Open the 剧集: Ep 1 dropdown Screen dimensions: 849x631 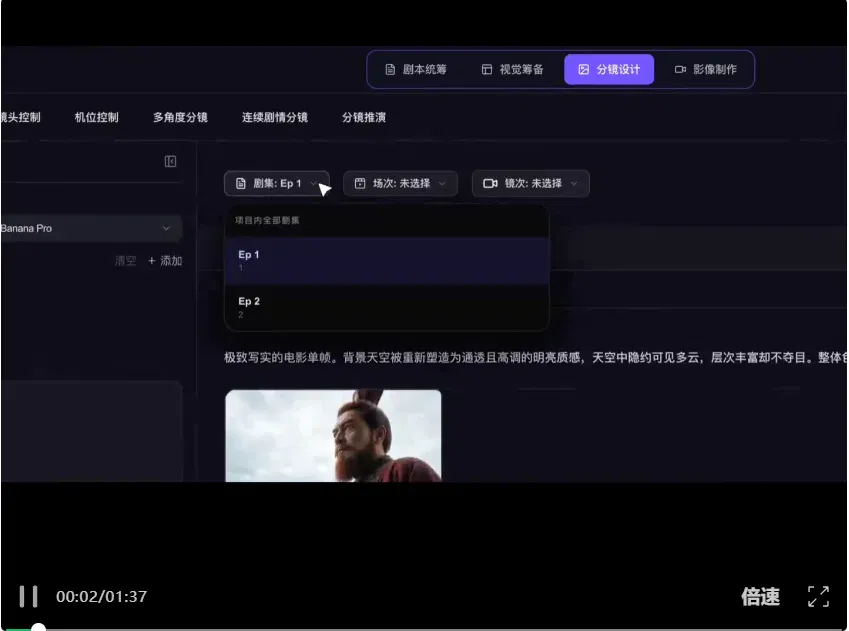coord(277,184)
